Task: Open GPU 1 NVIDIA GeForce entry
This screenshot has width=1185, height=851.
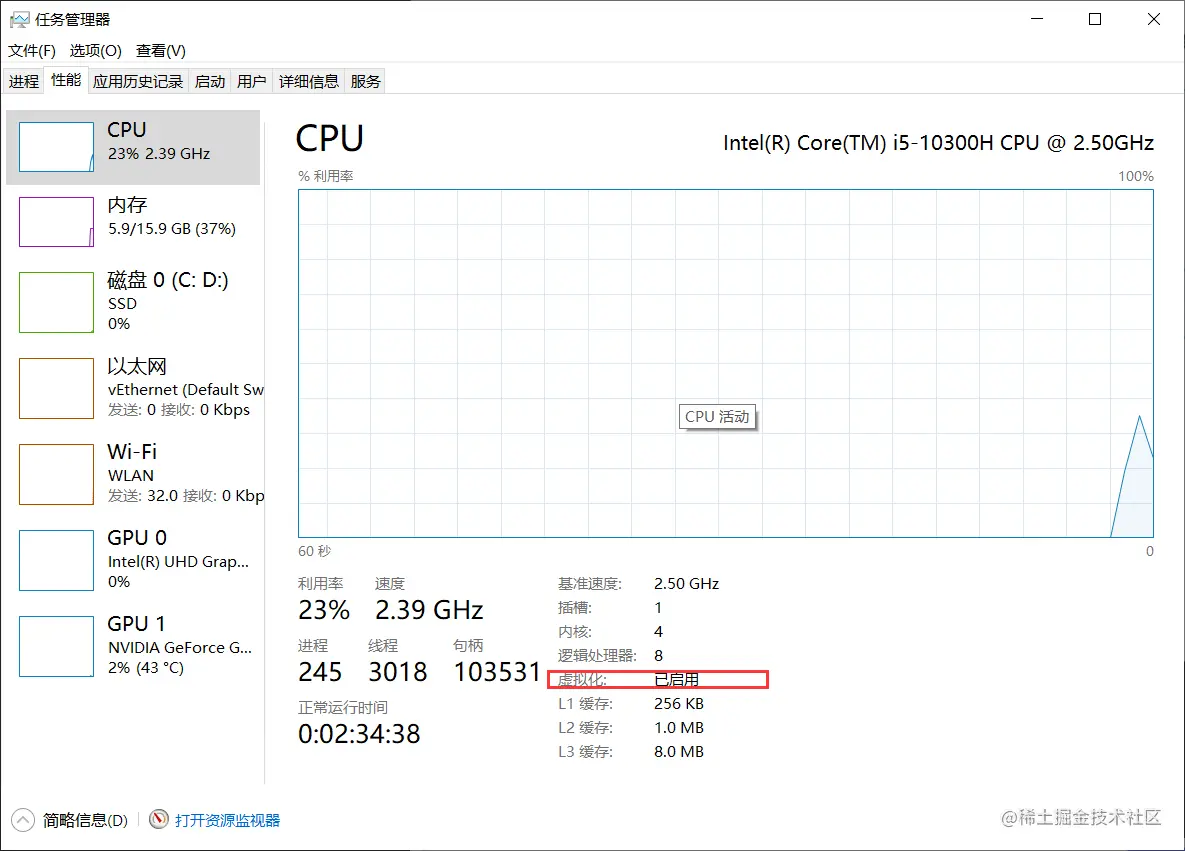Action: [x=133, y=646]
